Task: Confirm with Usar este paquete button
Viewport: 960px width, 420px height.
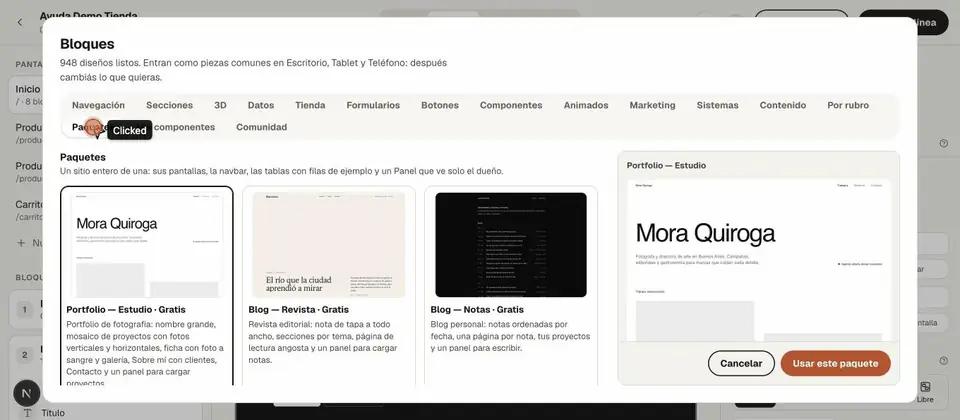Action: coord(835,363)
